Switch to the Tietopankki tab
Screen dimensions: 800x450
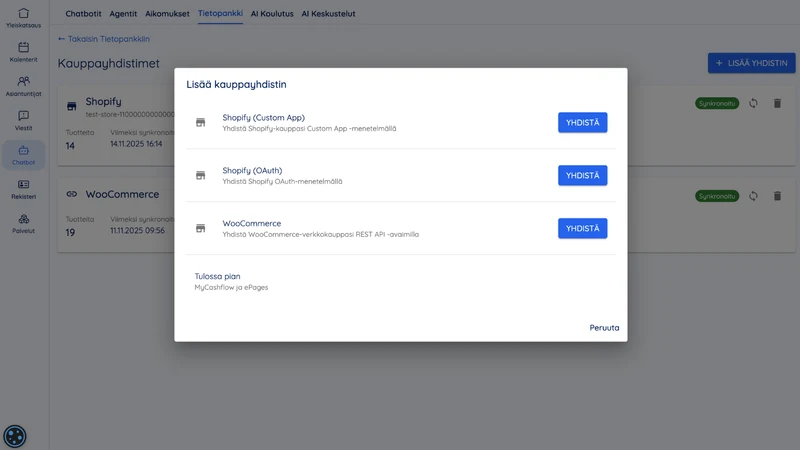(220, 13)
